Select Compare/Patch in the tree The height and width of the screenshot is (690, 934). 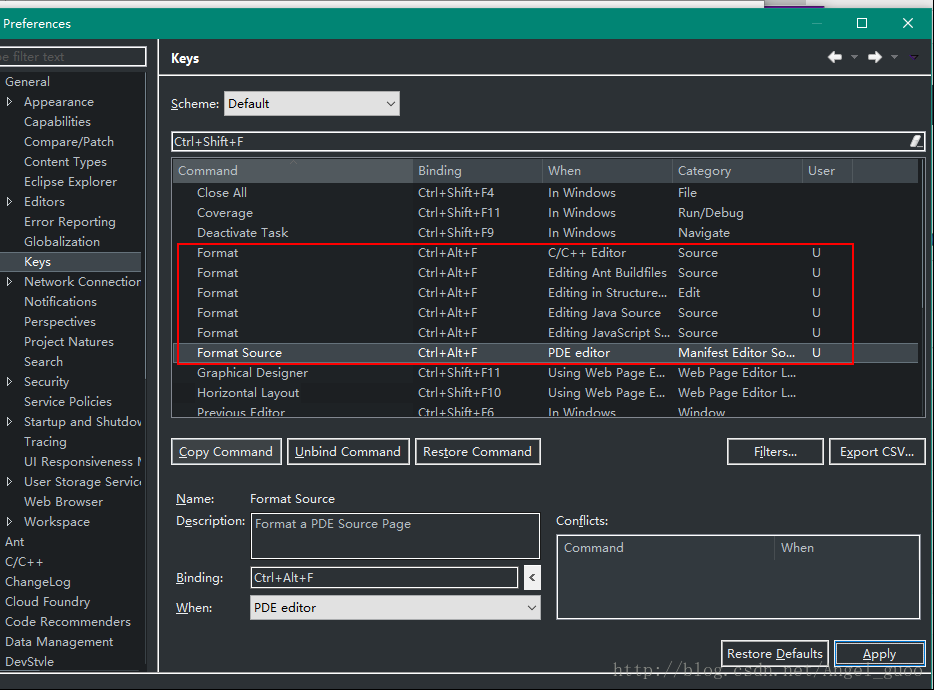69,142
